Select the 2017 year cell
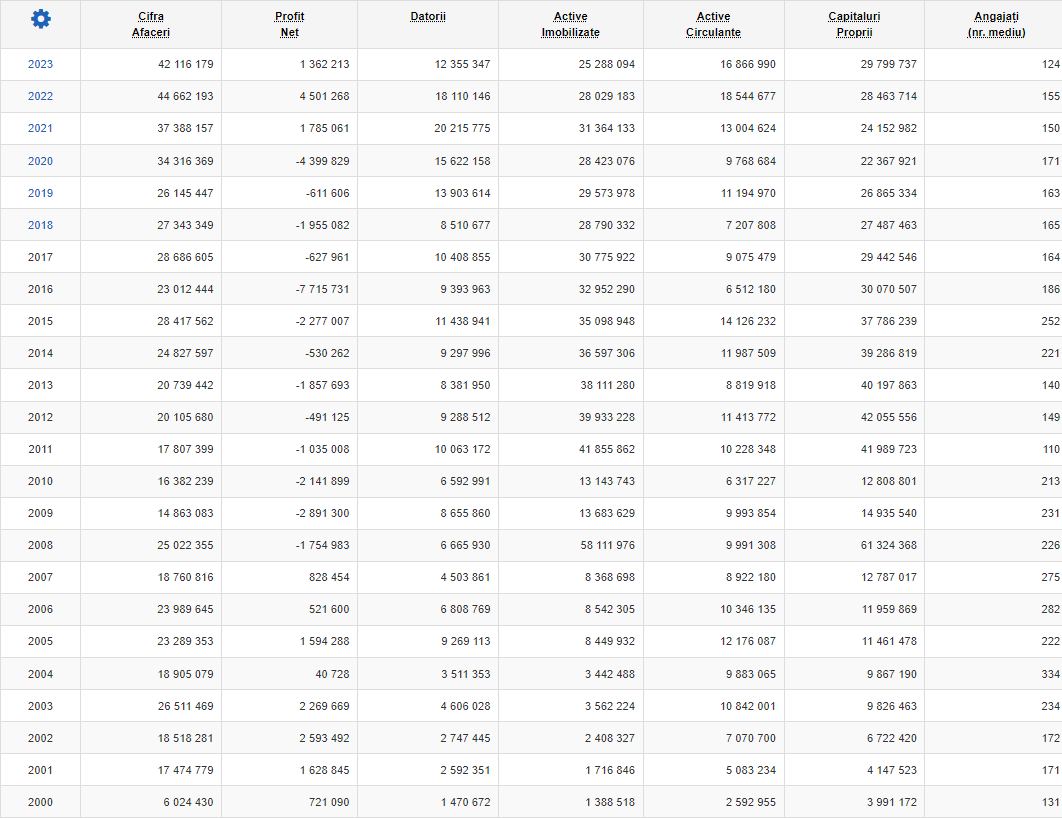1062x818 pixels. (40, 257)
